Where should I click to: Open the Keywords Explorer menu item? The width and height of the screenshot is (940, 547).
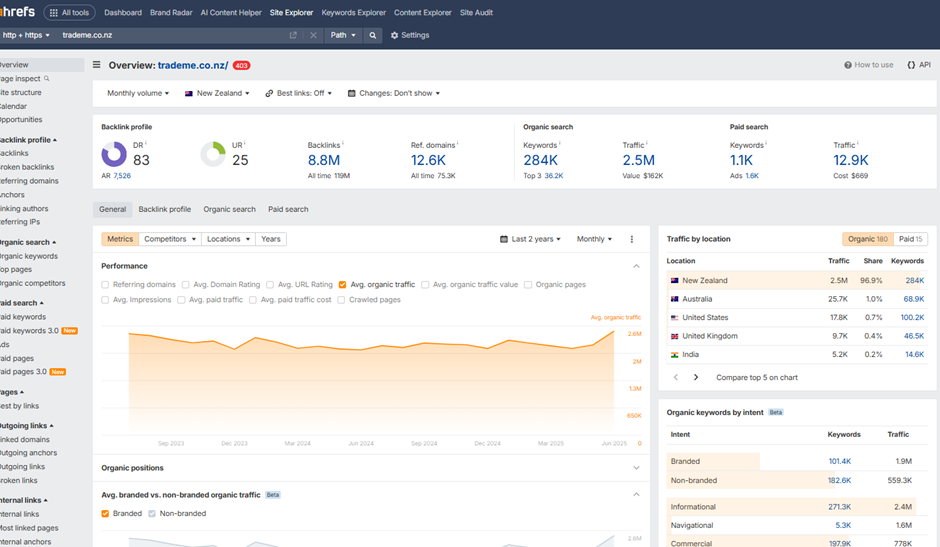354,13
